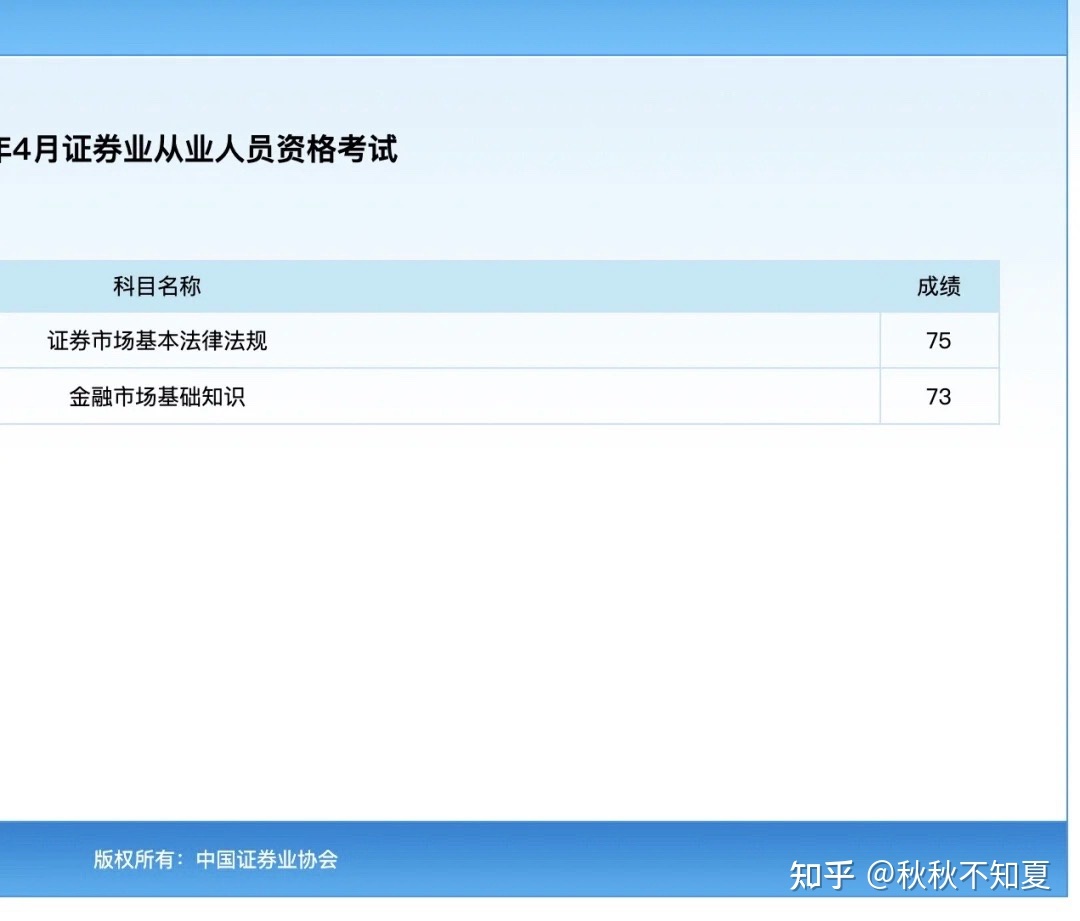Open the 中国证券业协会 footer link
The image size is (1080, 921).
click(269, 860)
